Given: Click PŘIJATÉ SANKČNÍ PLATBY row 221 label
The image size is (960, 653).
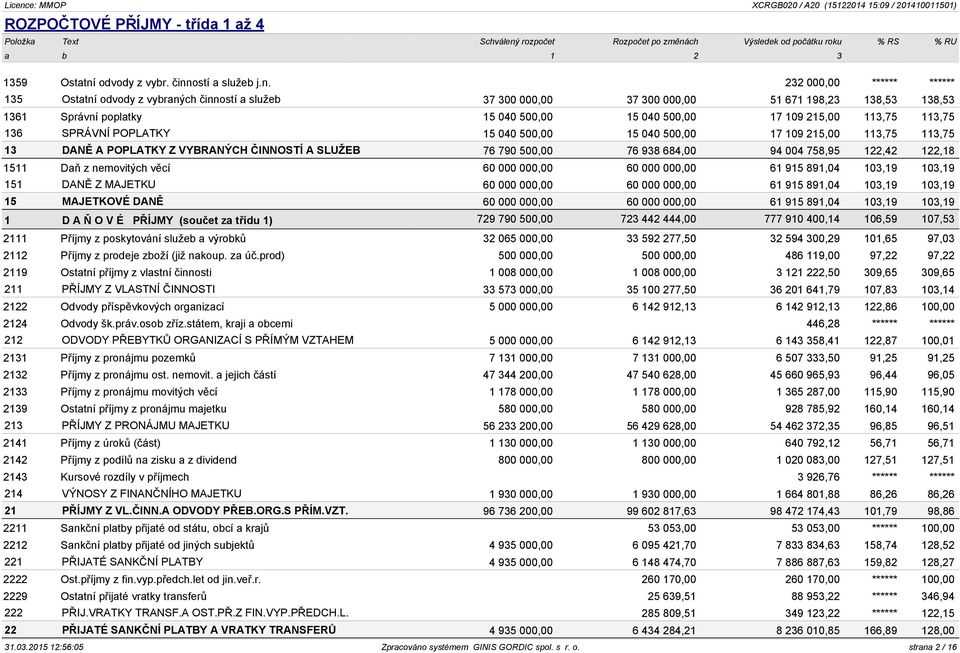Looking at the screenshot, I should [132, 562].
